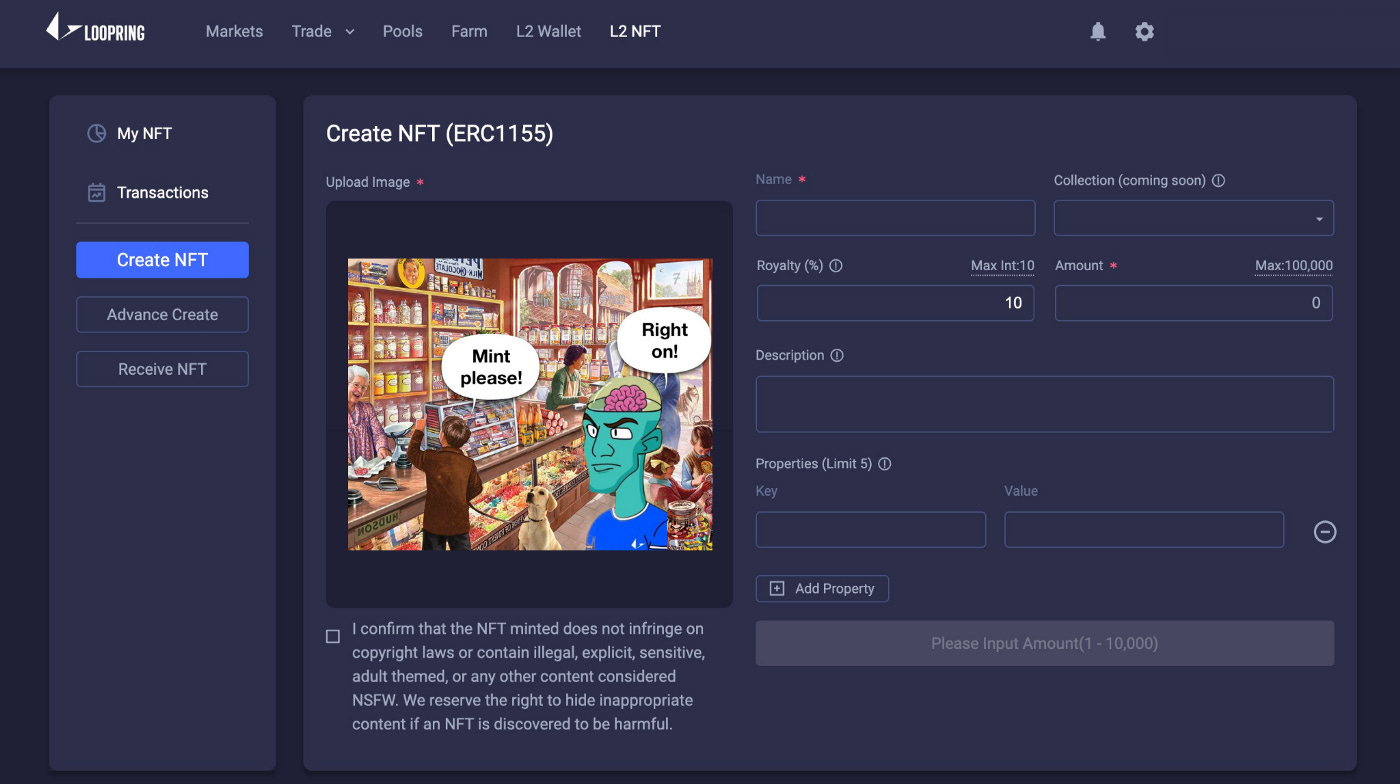Open the Collection dropdown
1400x784 pixels.
pyautogui.click(x=1194, y=218)
